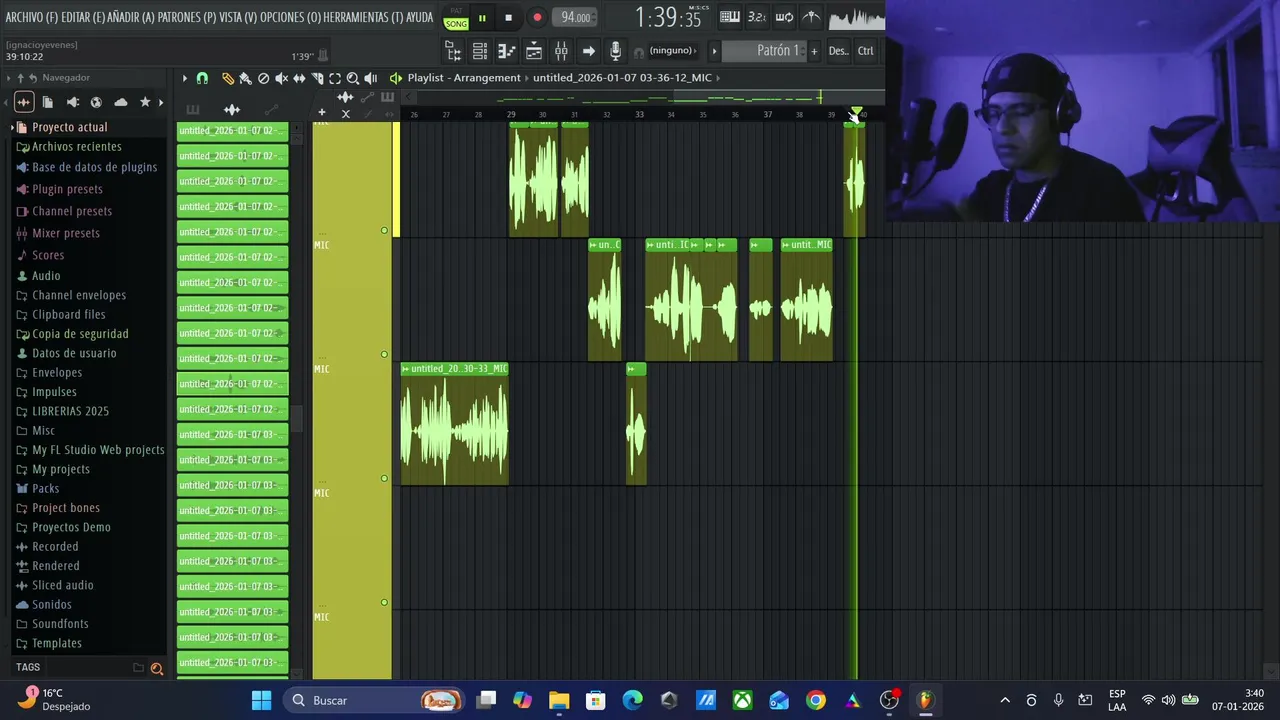Screen dimensions: 1280x720
Task: Click the Ctrl button
Action: coord(866,51)
